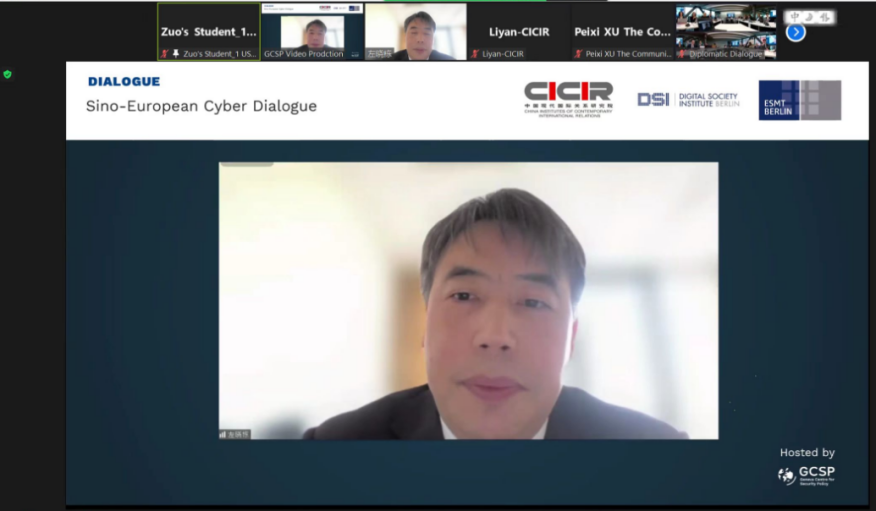Toggle the moon icon in IME bar

coord(810,17)
